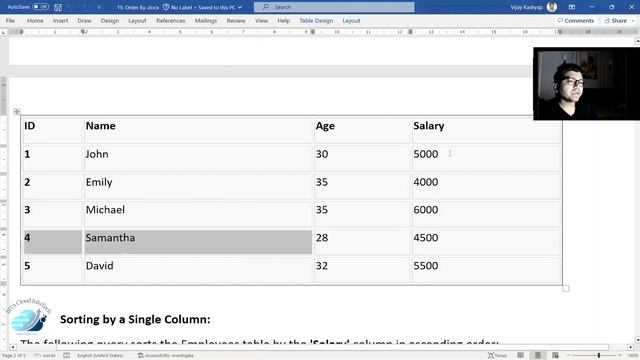The width and height of the screenshot is (640, 360).
Task: Click inside the Search box
Action: click(334, 7)
